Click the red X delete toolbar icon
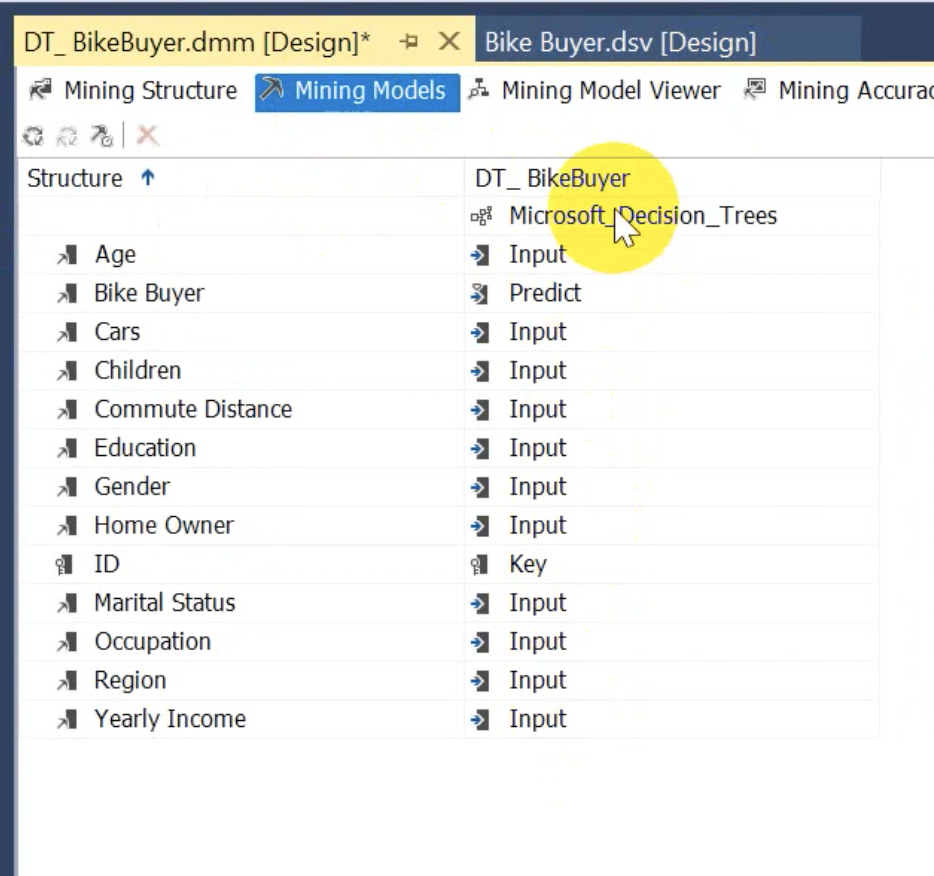 tap(147, 135)
